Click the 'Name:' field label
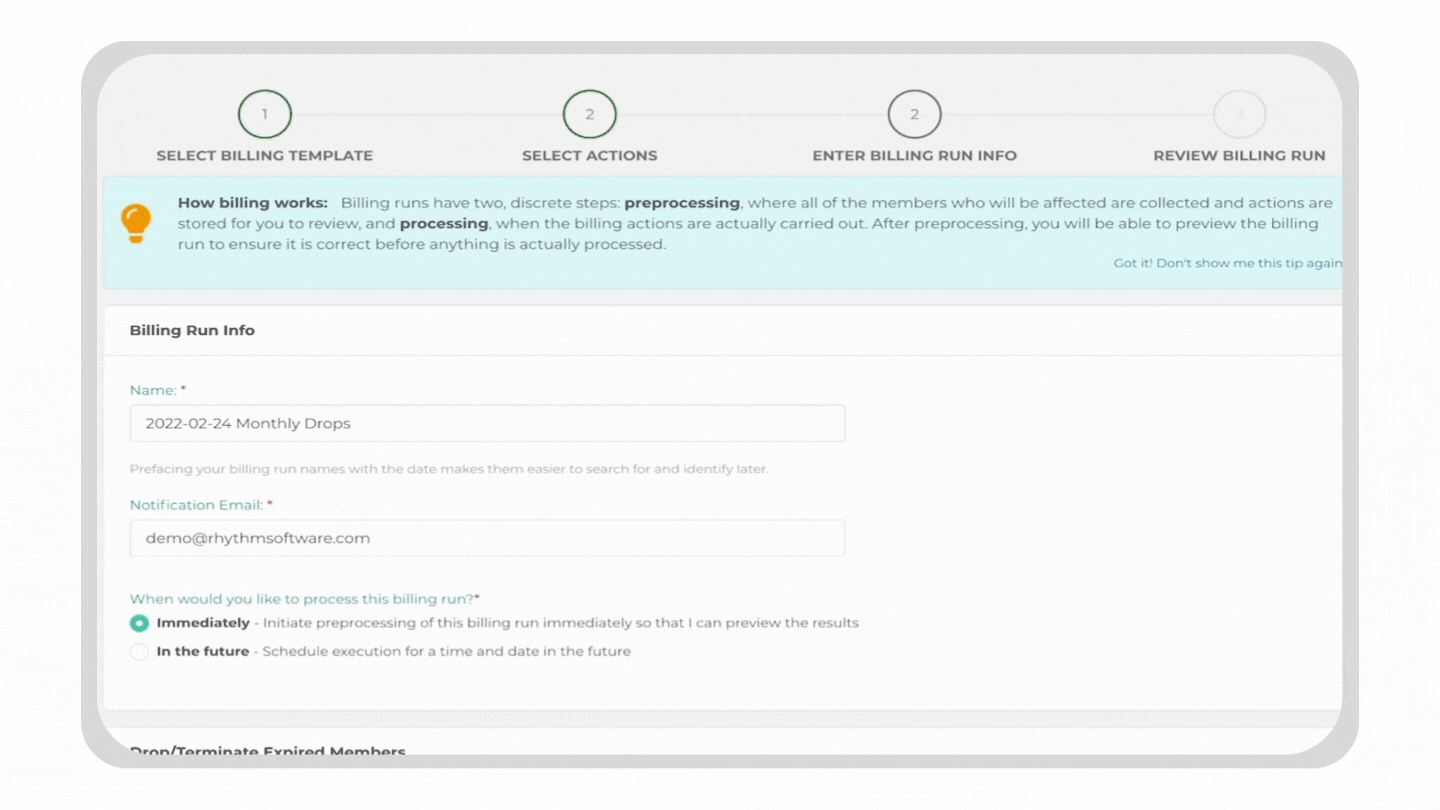The height and width of the screenshot is (810, 1440). click(158, 390)
